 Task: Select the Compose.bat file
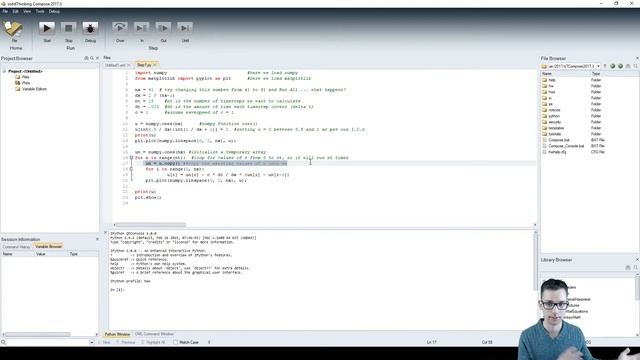(559, 140)
